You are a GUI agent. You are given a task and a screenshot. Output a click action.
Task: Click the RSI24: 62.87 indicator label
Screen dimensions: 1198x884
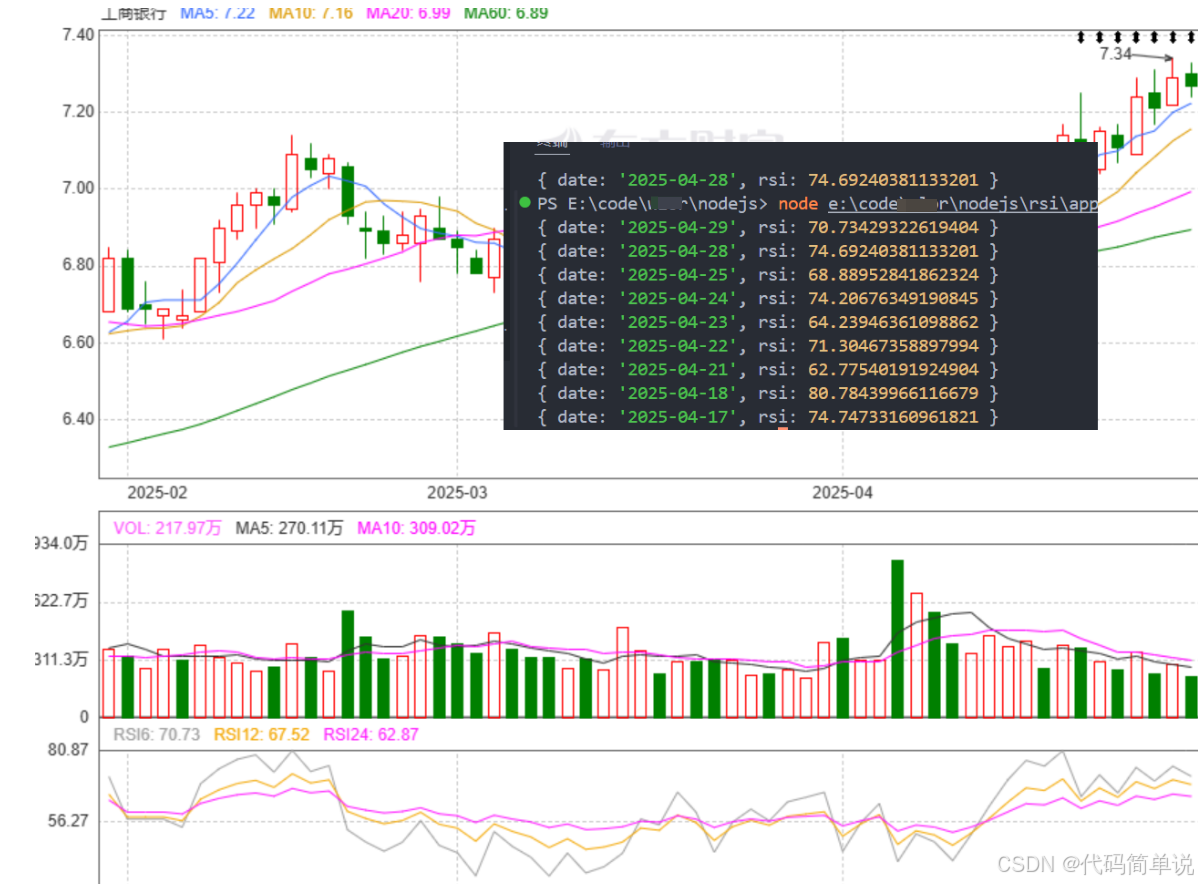coord(373,734)
